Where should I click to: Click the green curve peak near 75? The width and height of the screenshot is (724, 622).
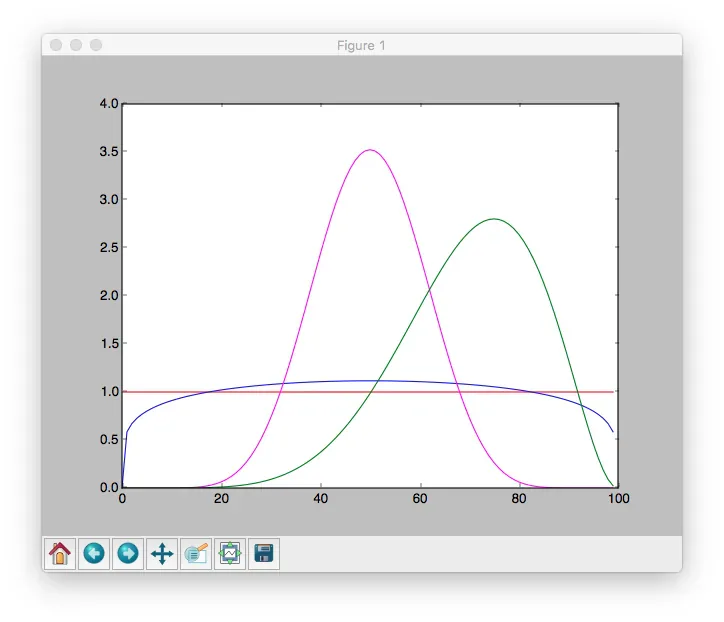(494, 219)
